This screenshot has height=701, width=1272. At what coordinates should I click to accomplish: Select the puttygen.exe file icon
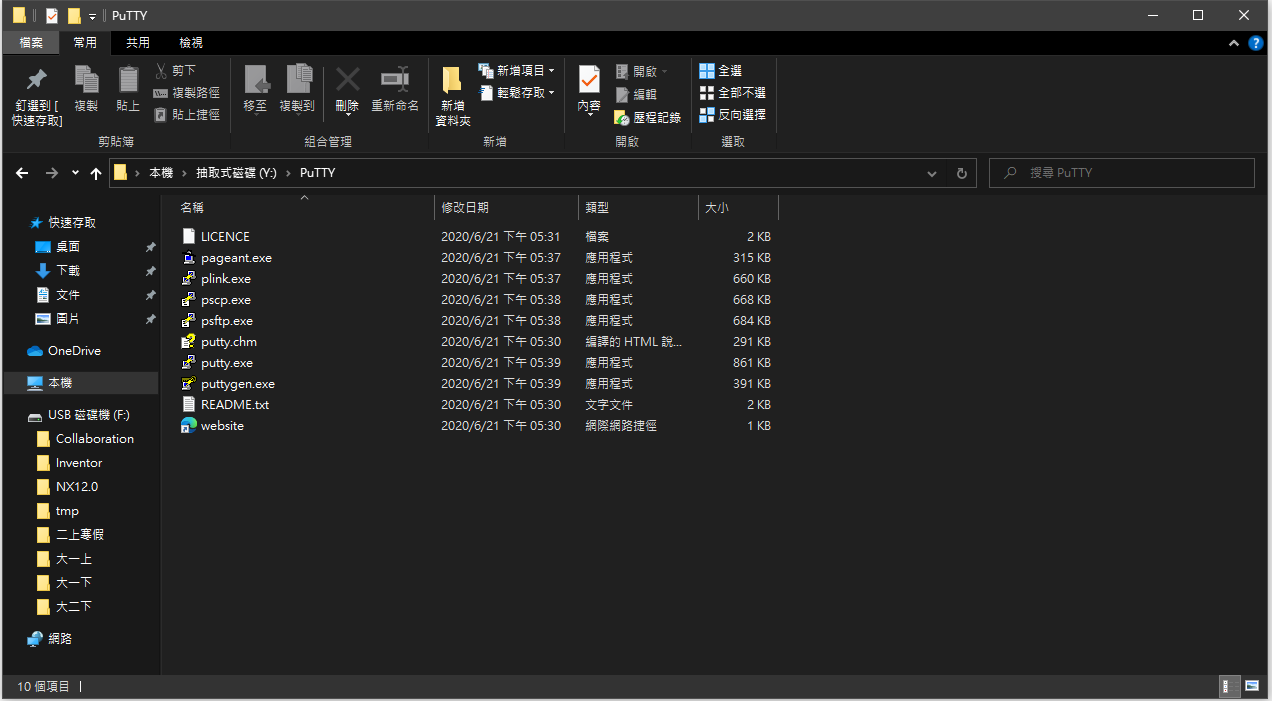tap(189, 384)
